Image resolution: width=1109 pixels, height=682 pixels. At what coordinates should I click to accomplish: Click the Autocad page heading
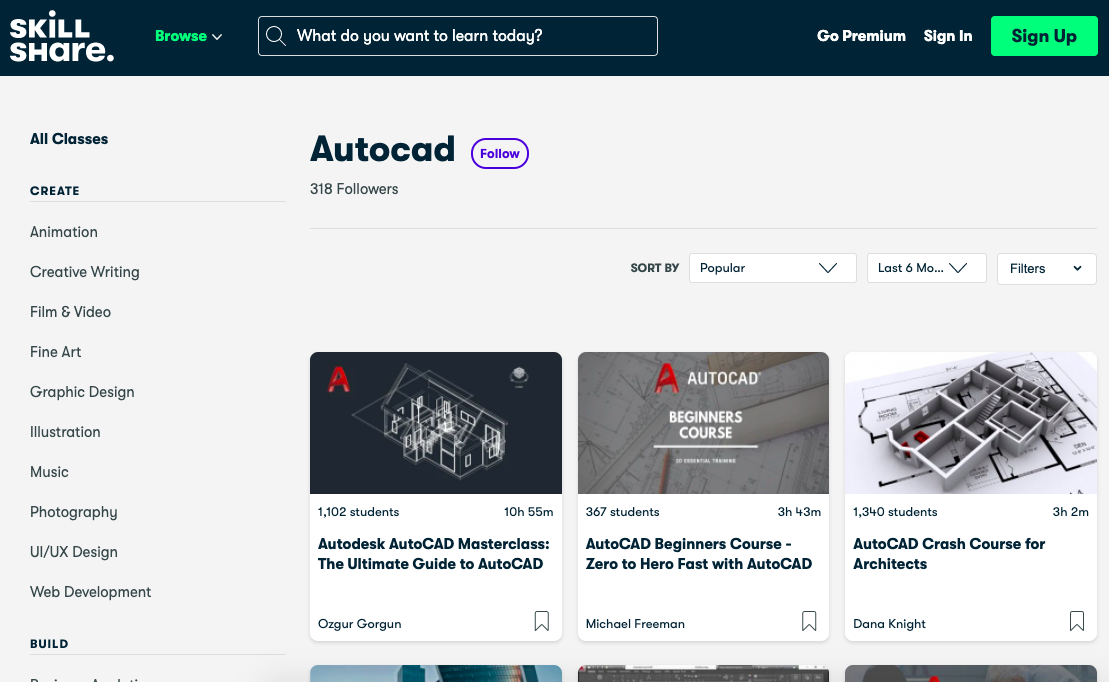pyautogui.click(x=383, y=149)
